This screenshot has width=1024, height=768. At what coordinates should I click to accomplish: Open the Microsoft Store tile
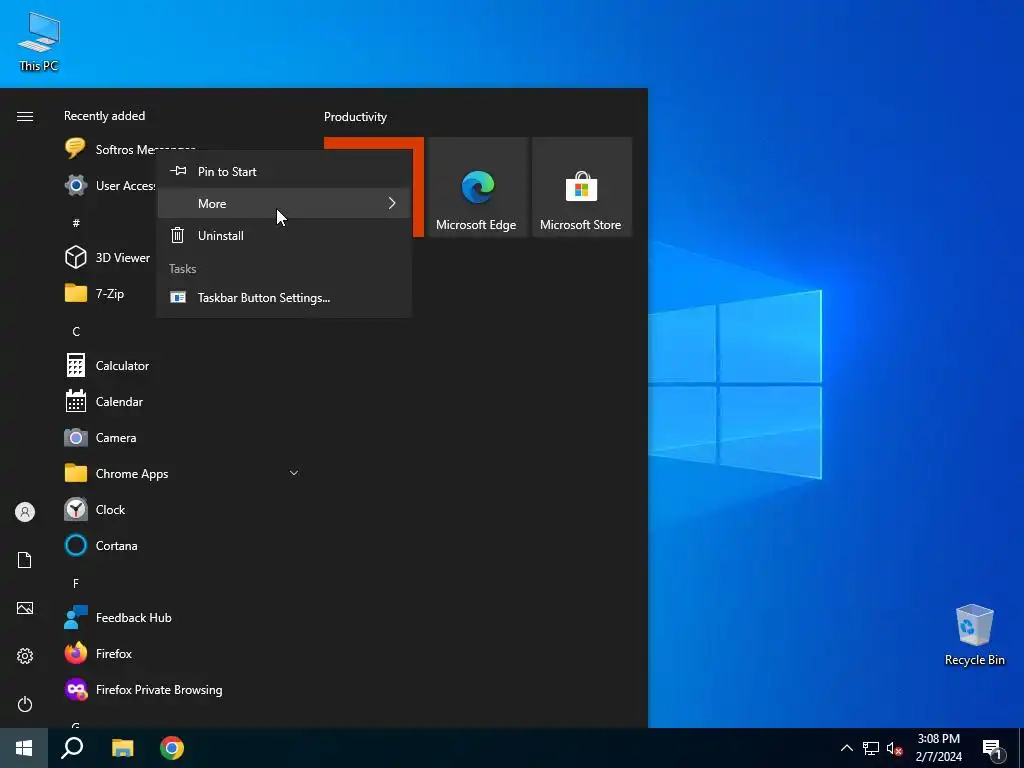pos(582,187)
